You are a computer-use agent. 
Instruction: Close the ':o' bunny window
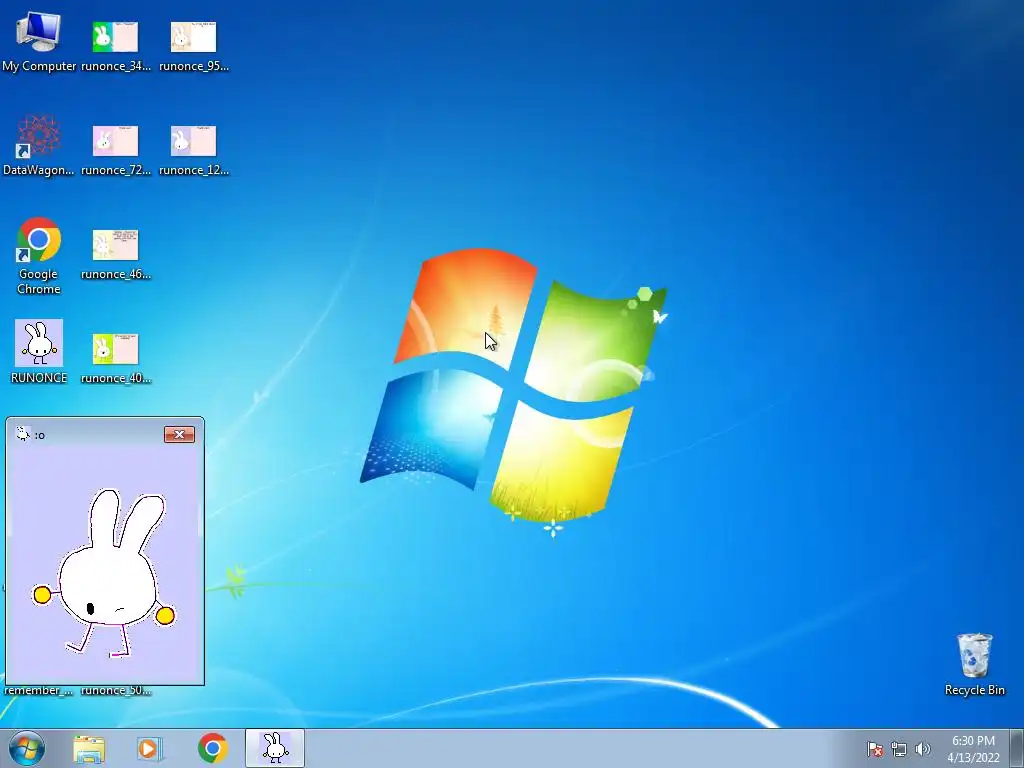tap(180, 435)
